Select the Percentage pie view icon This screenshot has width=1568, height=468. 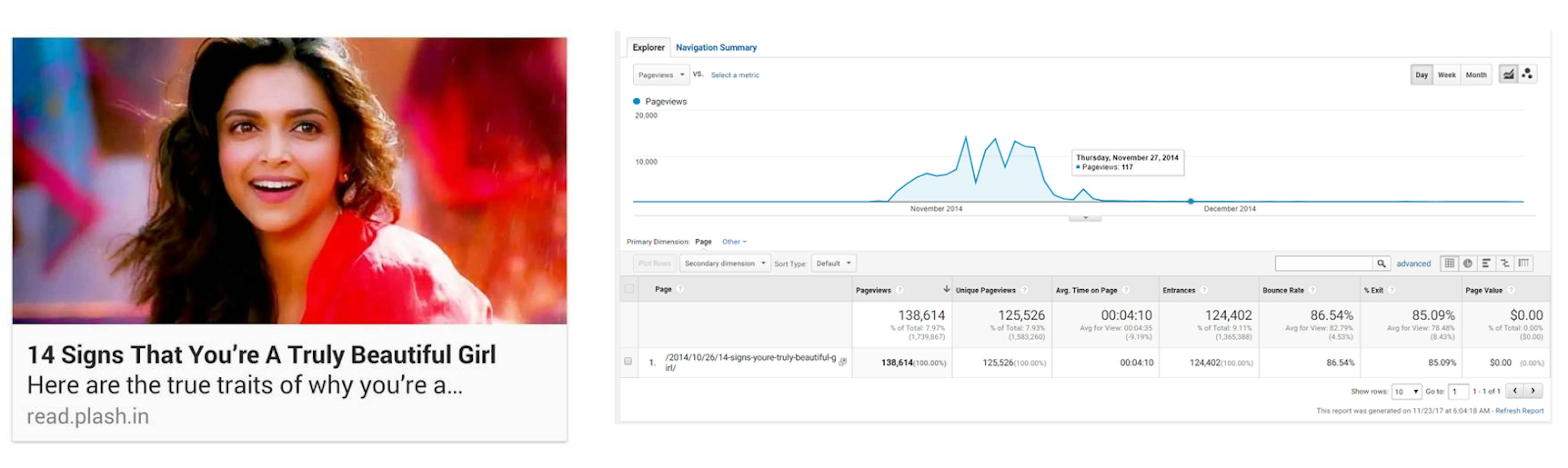[1468, 264]
